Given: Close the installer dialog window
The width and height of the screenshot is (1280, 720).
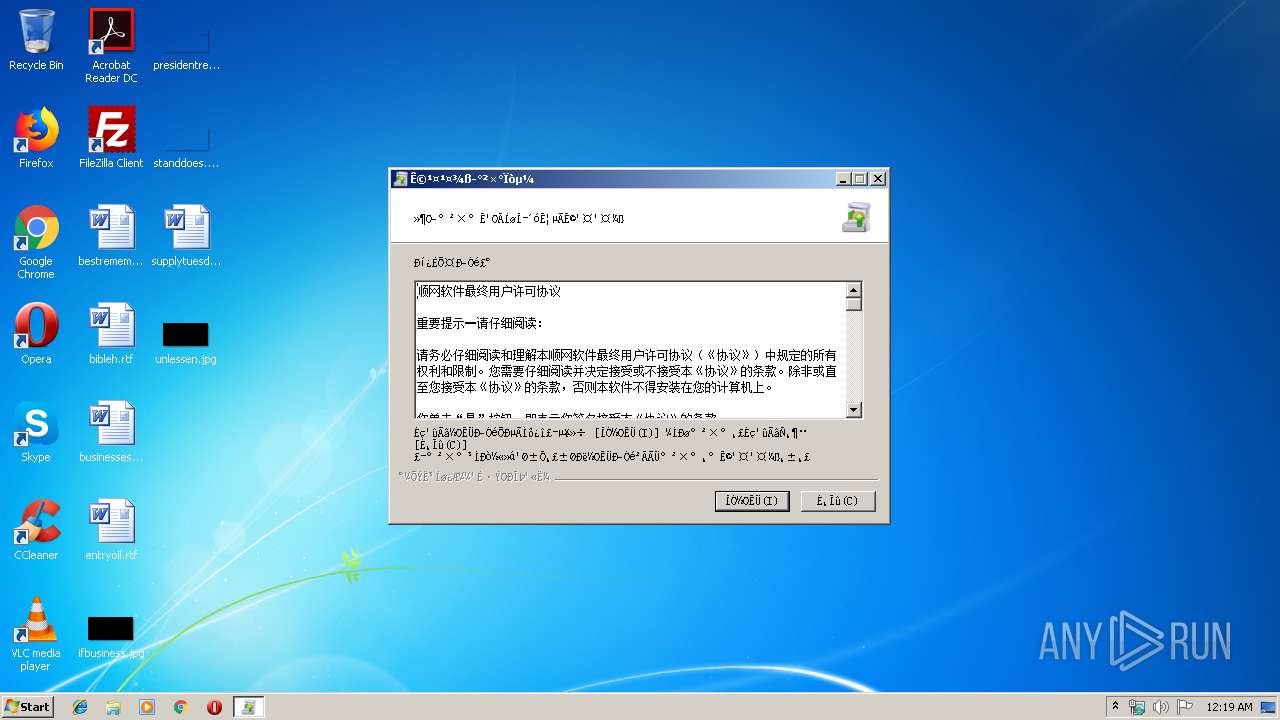Looking at the screenshot, I should pos(878,179).
